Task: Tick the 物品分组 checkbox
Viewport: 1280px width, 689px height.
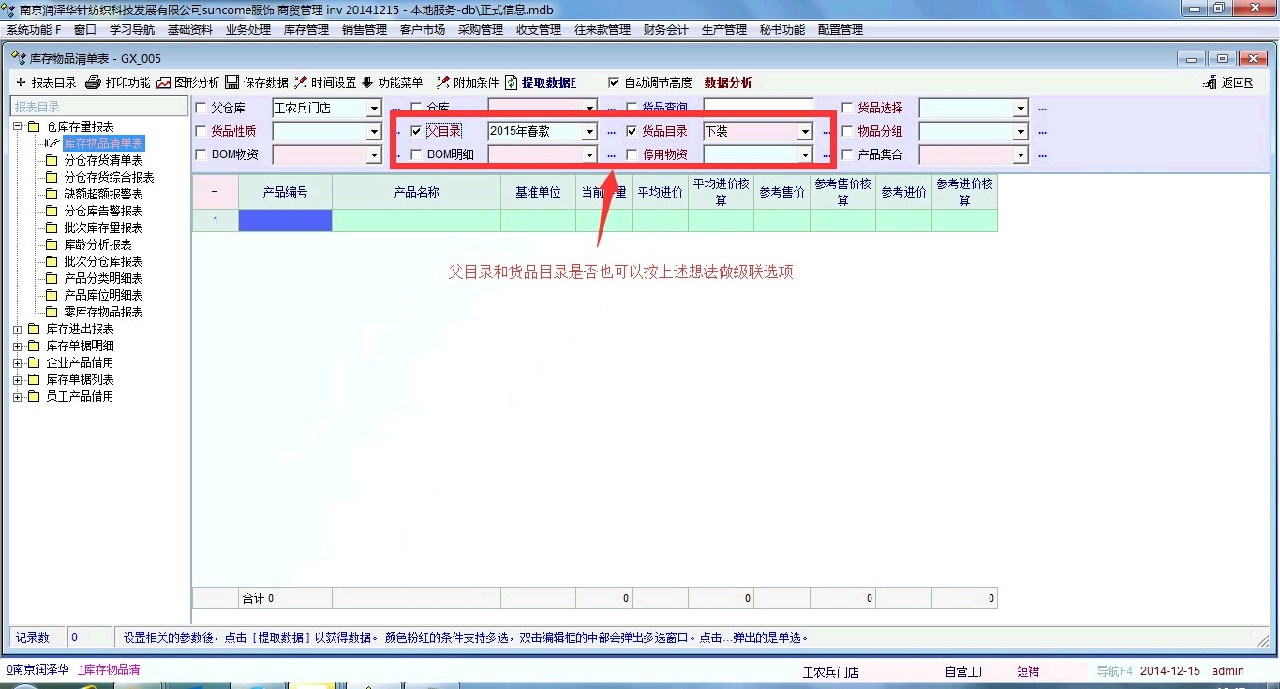Action: point(847,131)
